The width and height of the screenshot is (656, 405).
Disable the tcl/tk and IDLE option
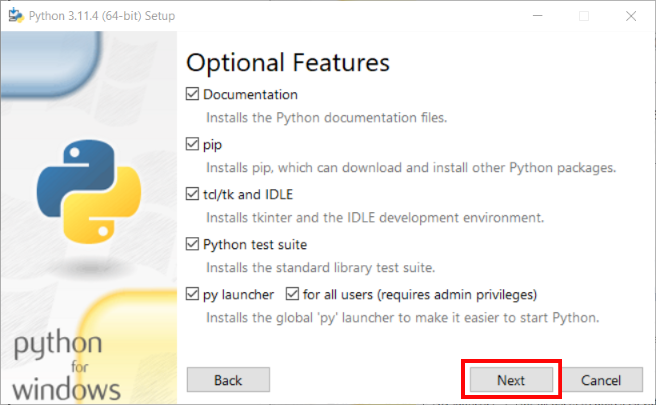193,194
